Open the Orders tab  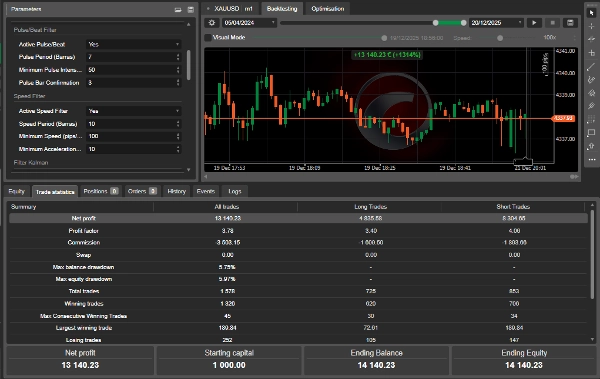142,191
